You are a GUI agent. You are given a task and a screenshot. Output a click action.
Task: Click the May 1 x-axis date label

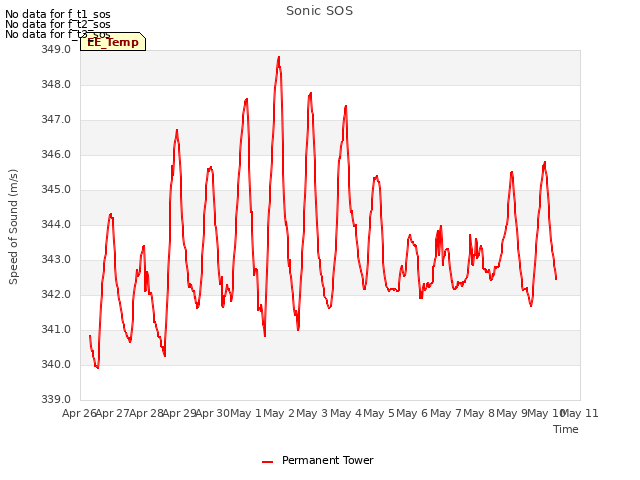tap(246, 414)
